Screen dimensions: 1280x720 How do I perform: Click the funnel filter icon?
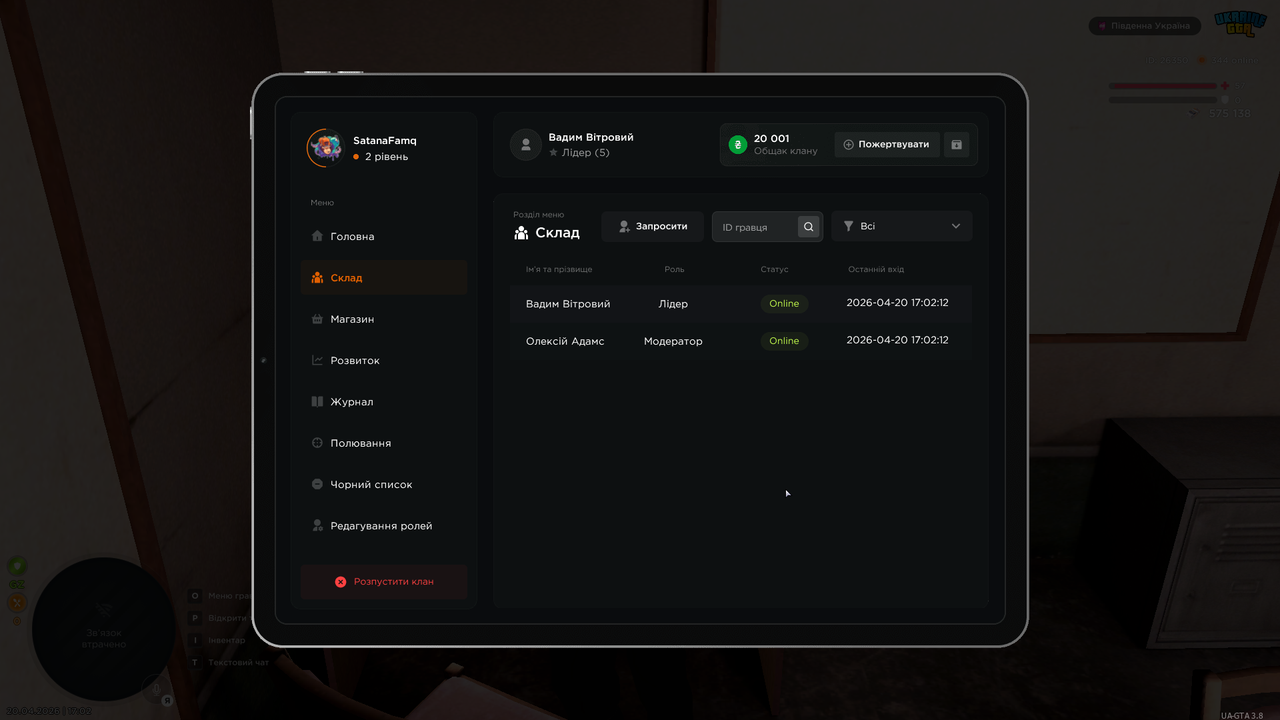pyautogui.click(x=848, y=227)
